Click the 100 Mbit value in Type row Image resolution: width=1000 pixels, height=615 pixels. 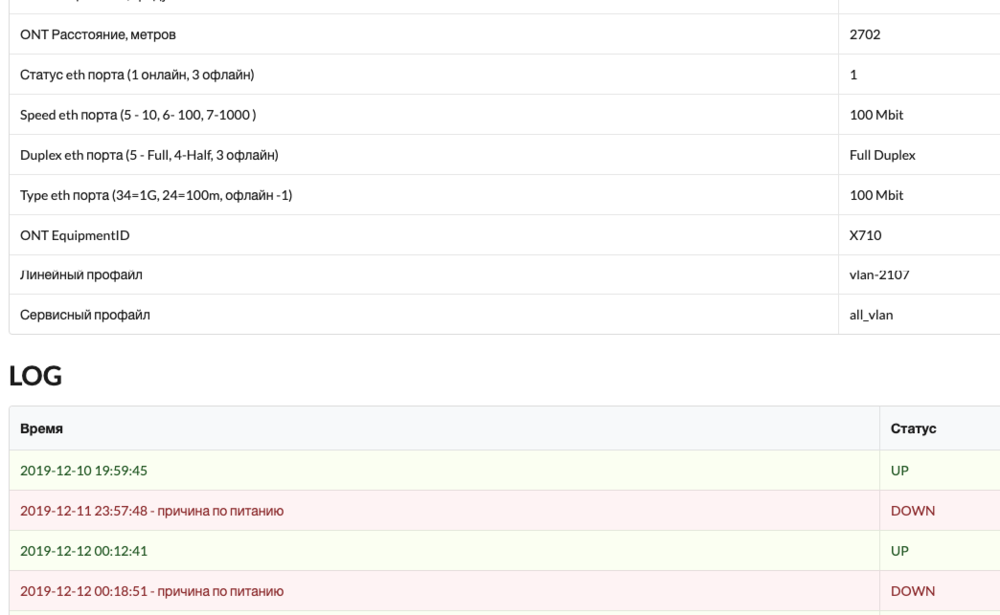pyautogui.click(x=876, y=195)
